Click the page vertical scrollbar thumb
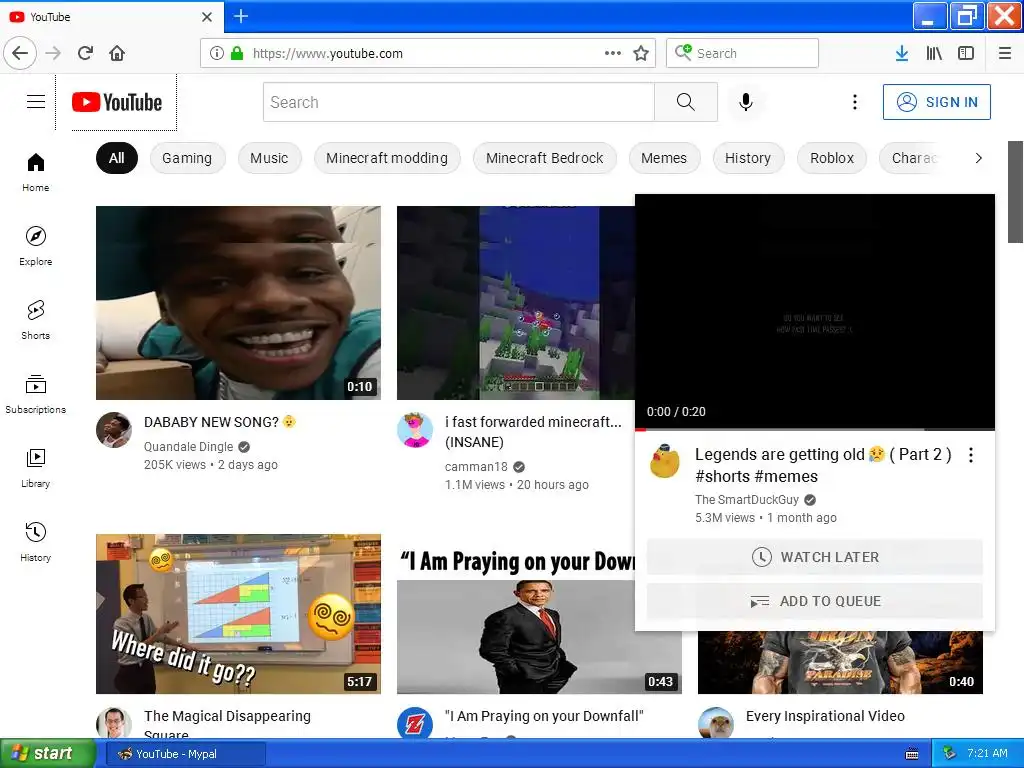This screenshot has width=1024, height=768. tap(1016, 192)
